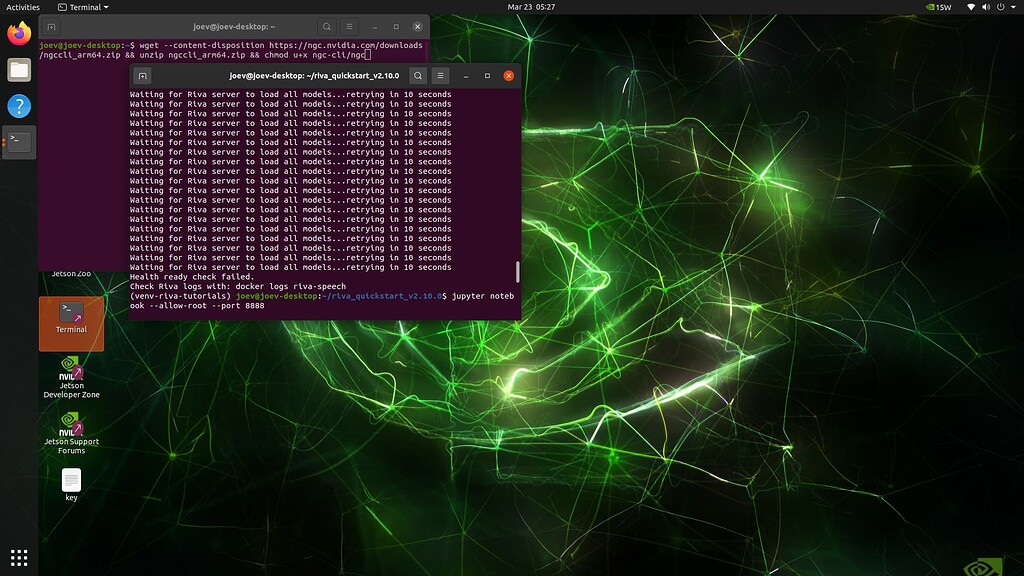Select the running Terminal icon in the dock

[19, 141]
